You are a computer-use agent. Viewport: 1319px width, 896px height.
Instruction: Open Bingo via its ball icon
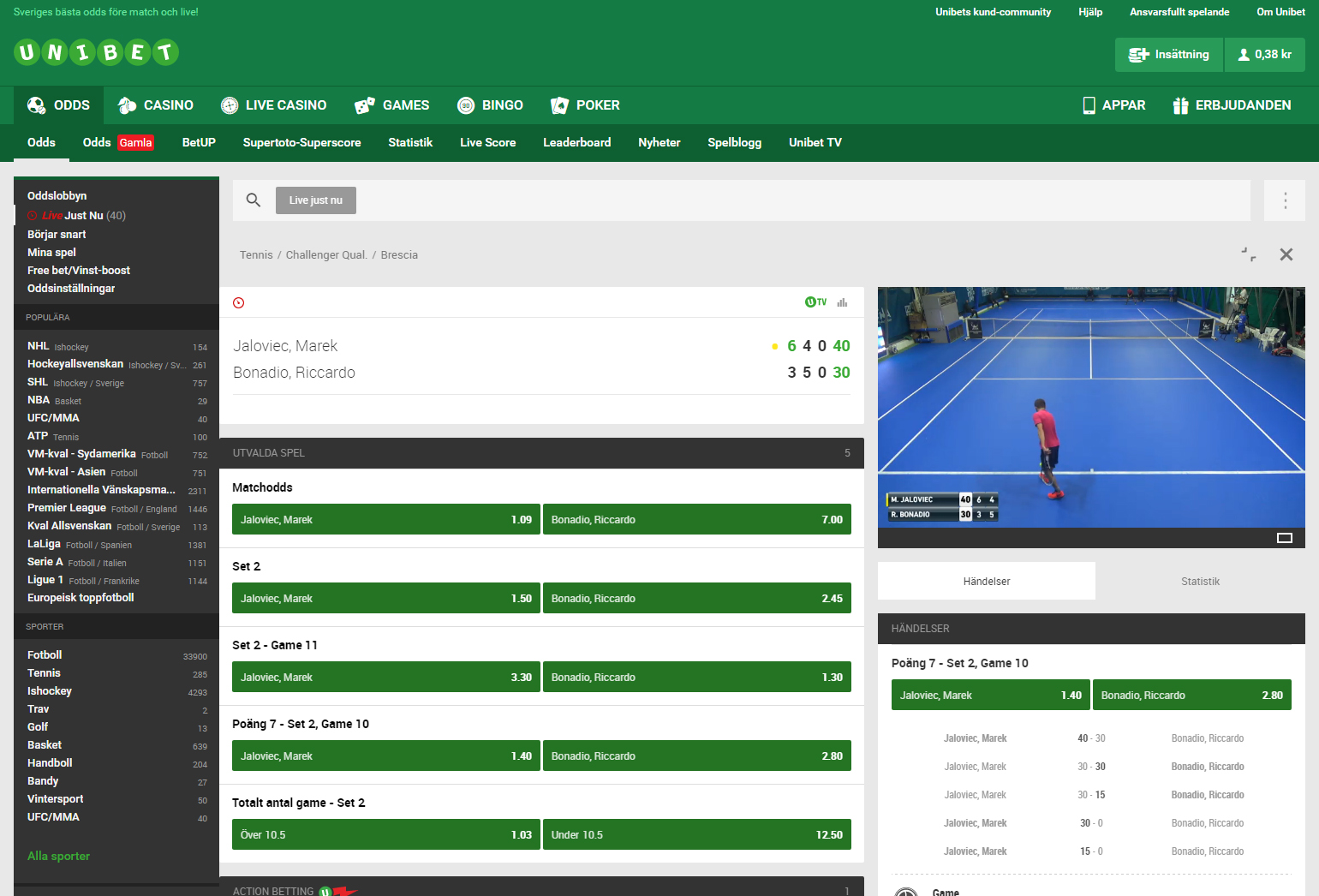pos(466,105)
